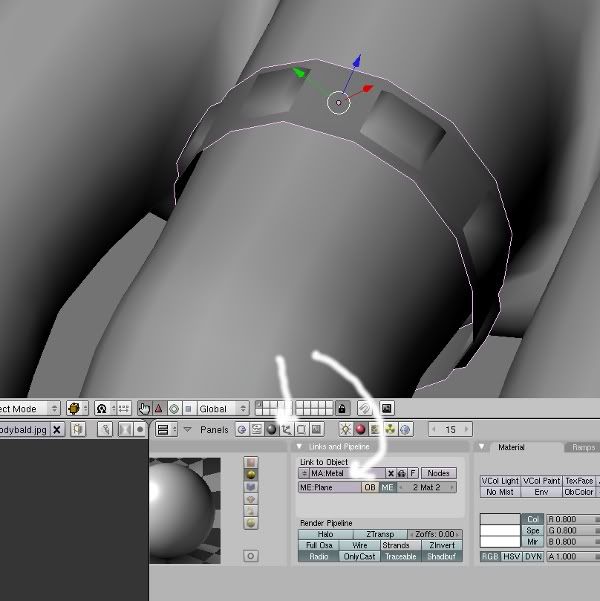Adjust the A 1.000 alpha slider
Image resolution: width=600 pixels, height=601 pixels.
point(573,557)
